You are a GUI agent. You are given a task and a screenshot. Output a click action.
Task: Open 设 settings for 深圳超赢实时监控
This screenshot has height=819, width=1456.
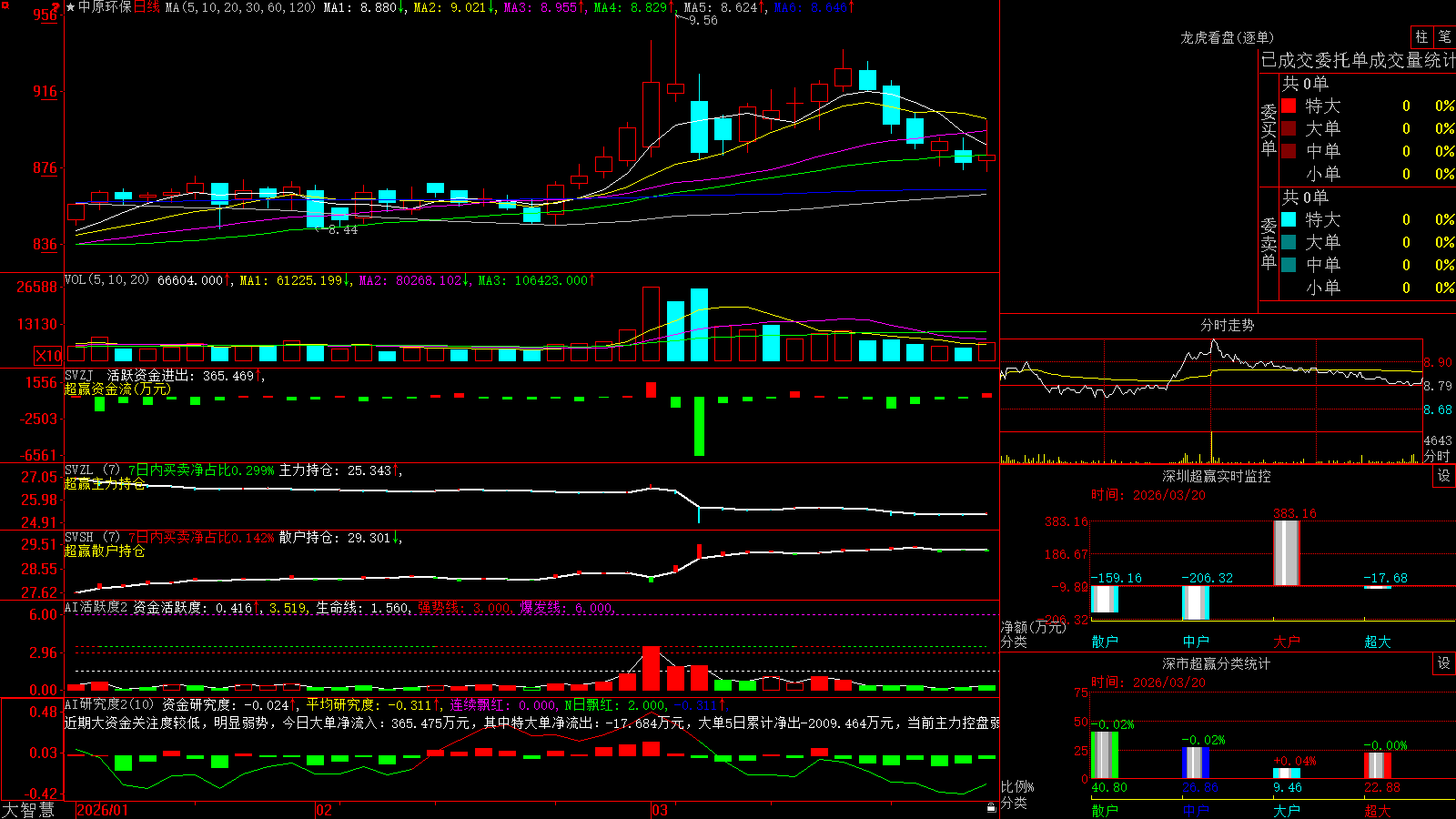click(x=1444, y=476)
